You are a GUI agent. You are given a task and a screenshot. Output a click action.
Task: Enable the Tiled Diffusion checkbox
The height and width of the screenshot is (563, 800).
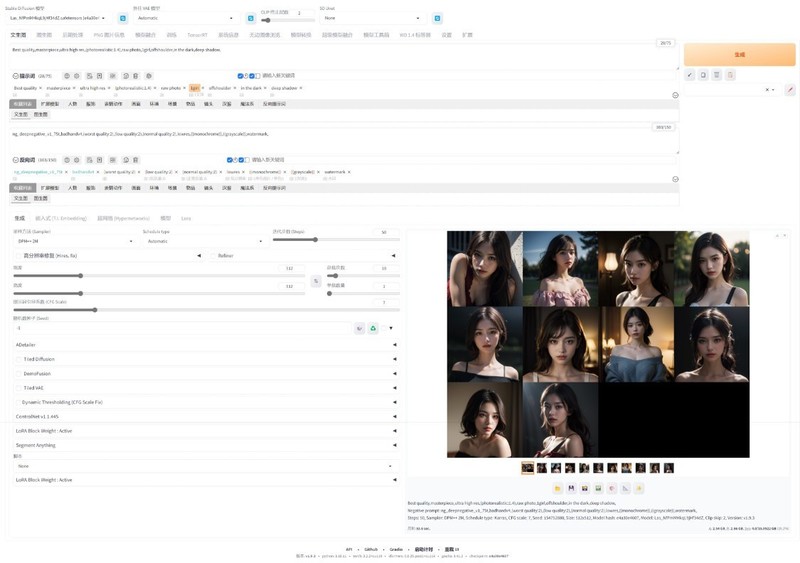(x=18, y=358)
